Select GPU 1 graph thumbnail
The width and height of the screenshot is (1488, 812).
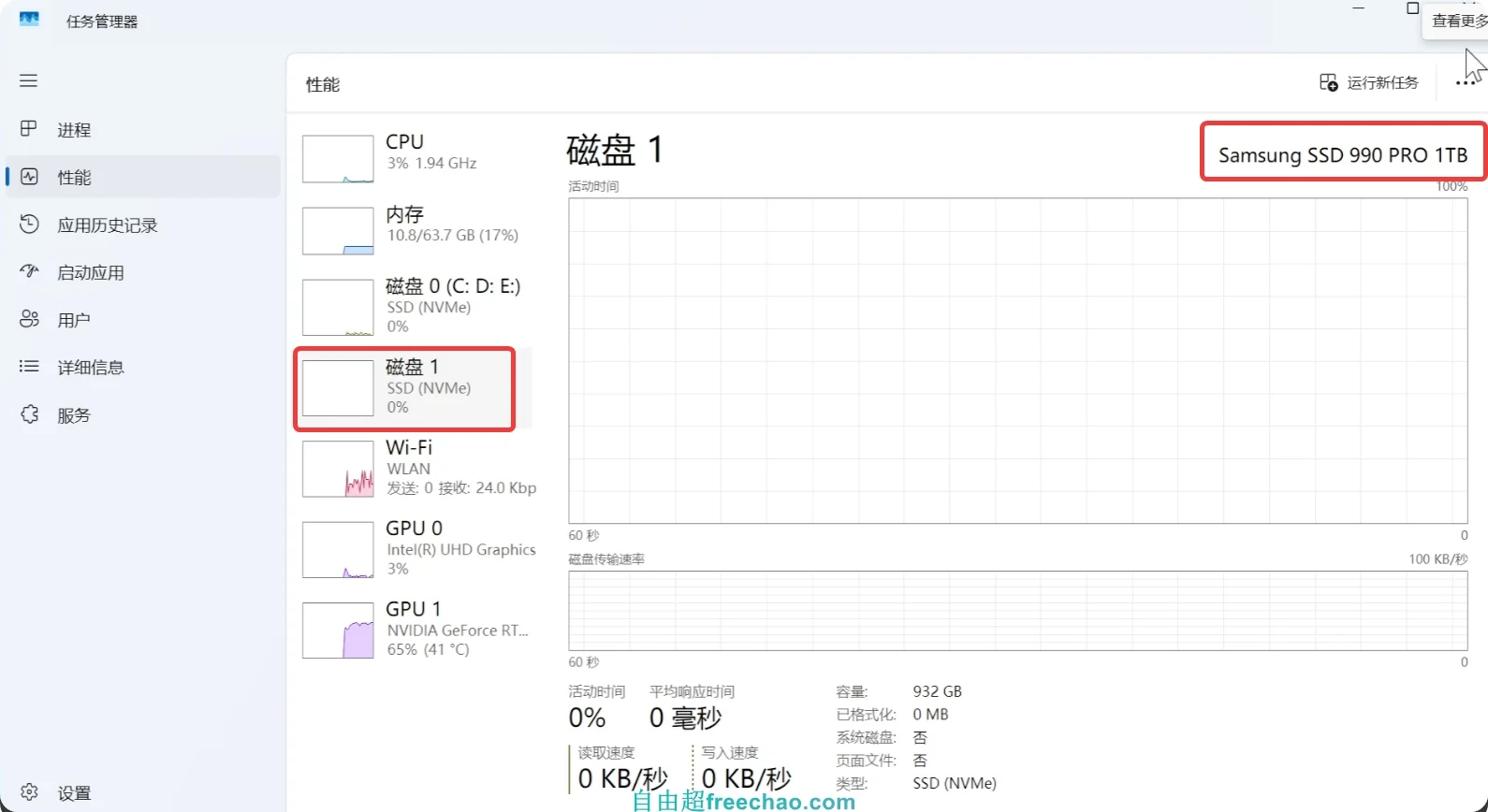tap(338, 630)
